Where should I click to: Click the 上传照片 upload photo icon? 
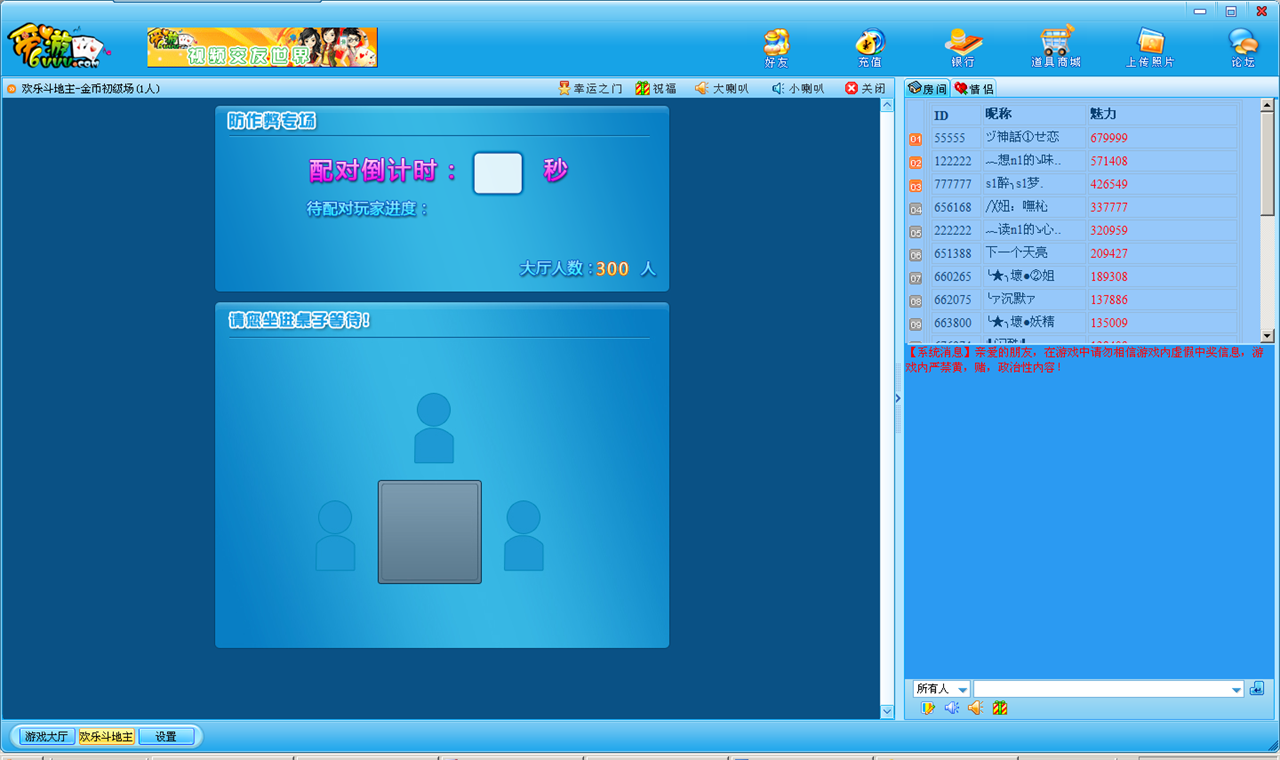click(x=1150, y=46)
